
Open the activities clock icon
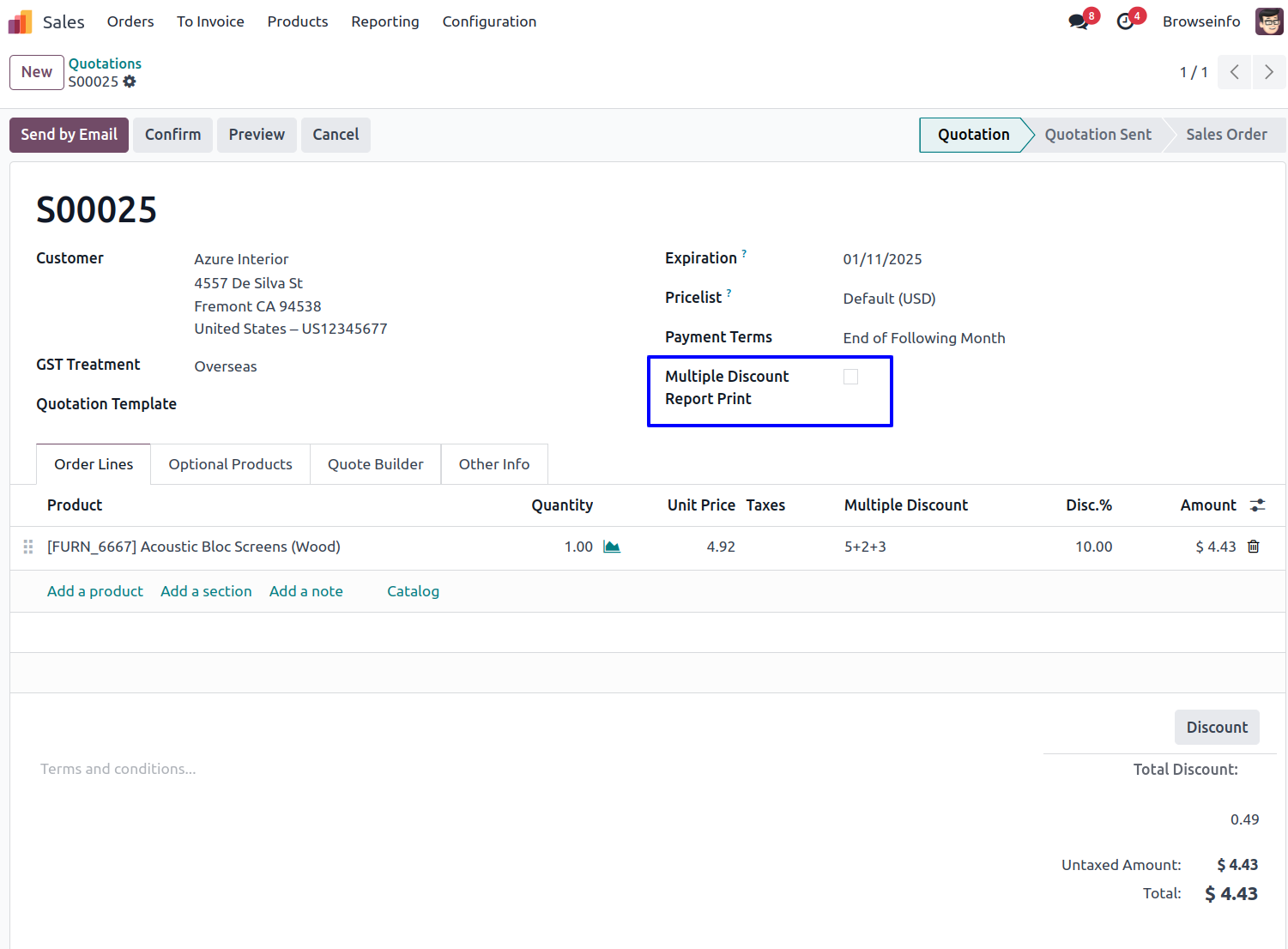click(x=1125, y=21)
